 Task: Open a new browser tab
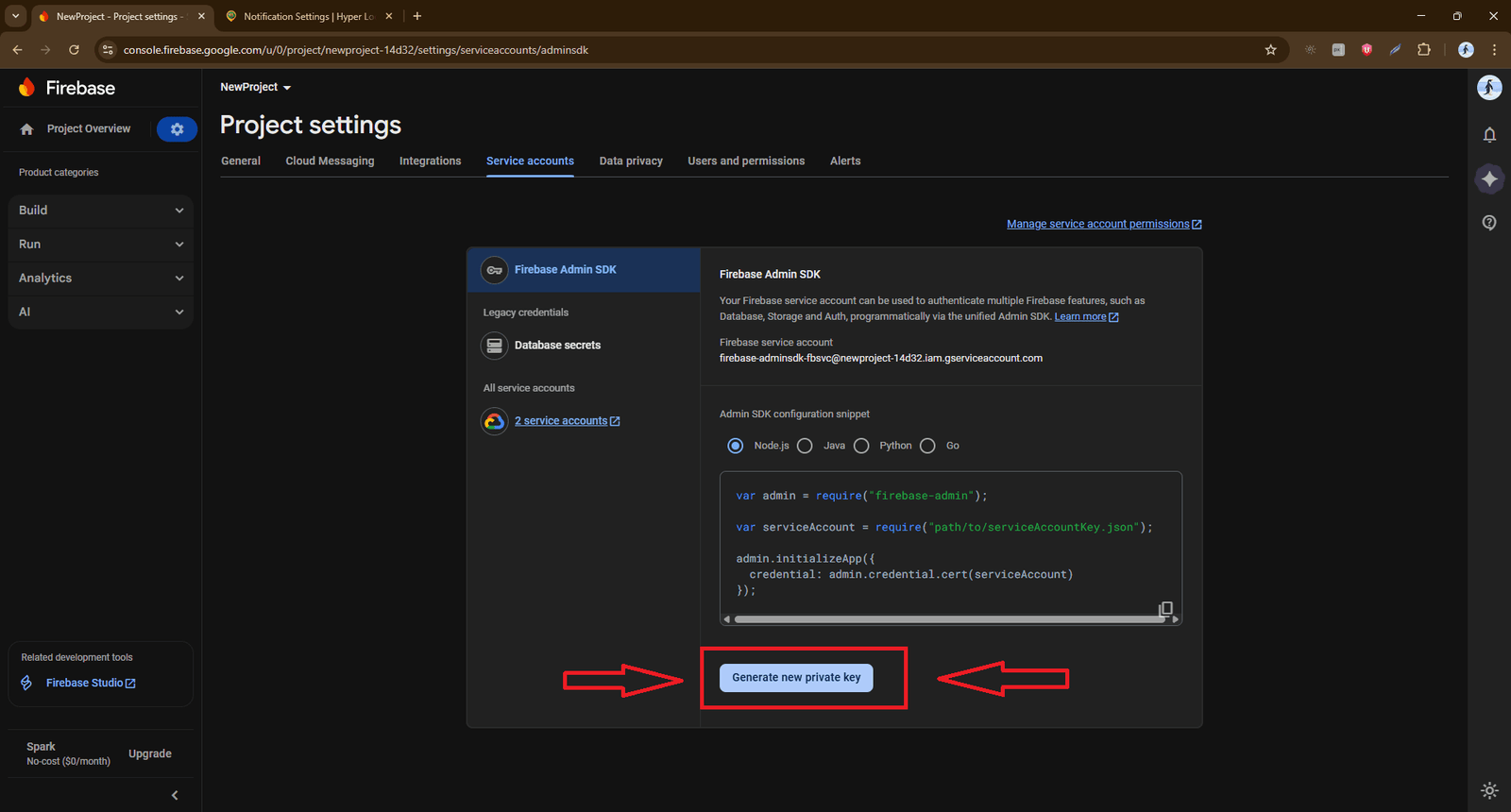(417, 16)
